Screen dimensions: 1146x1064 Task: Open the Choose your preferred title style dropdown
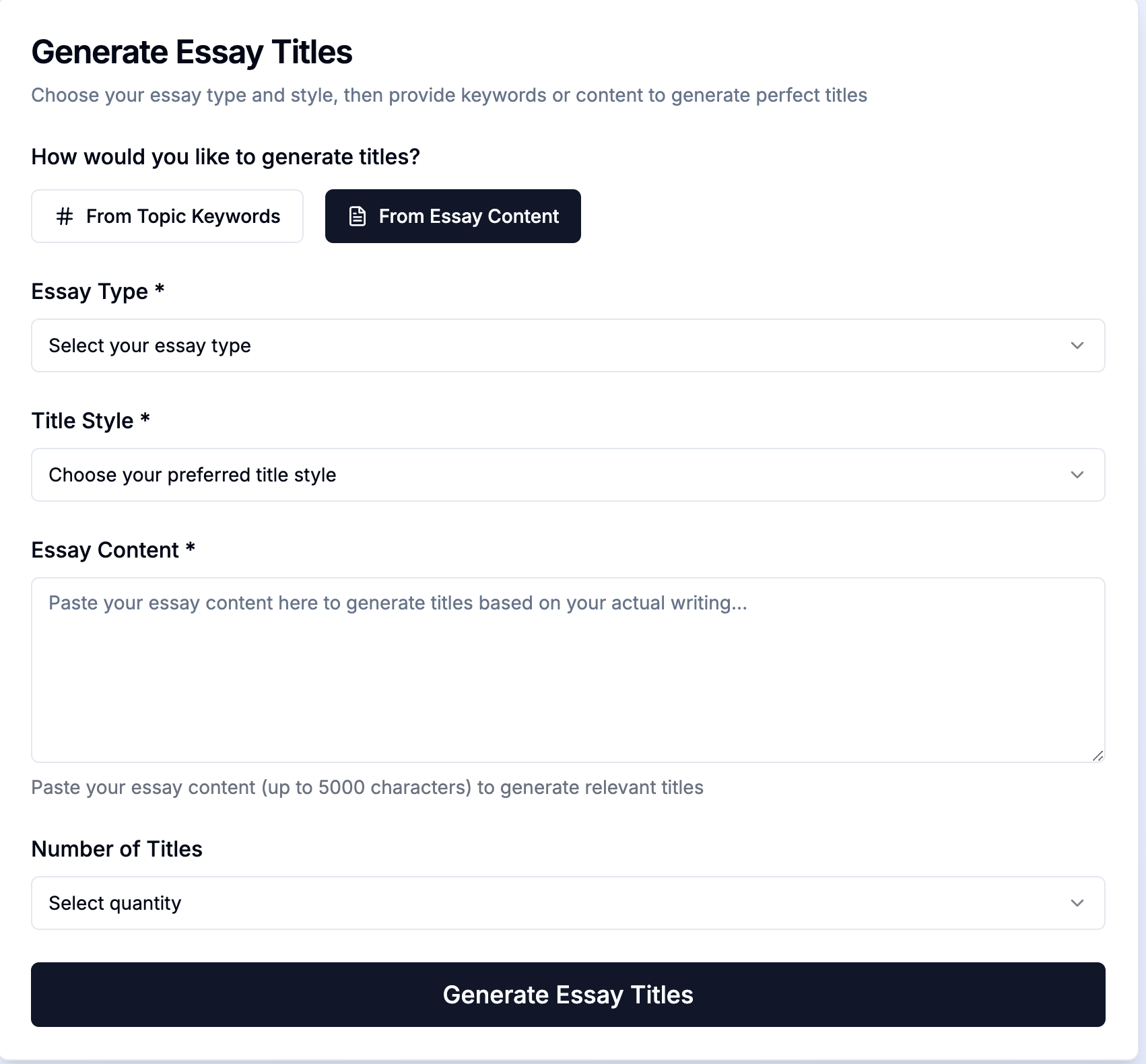(568, 475)
